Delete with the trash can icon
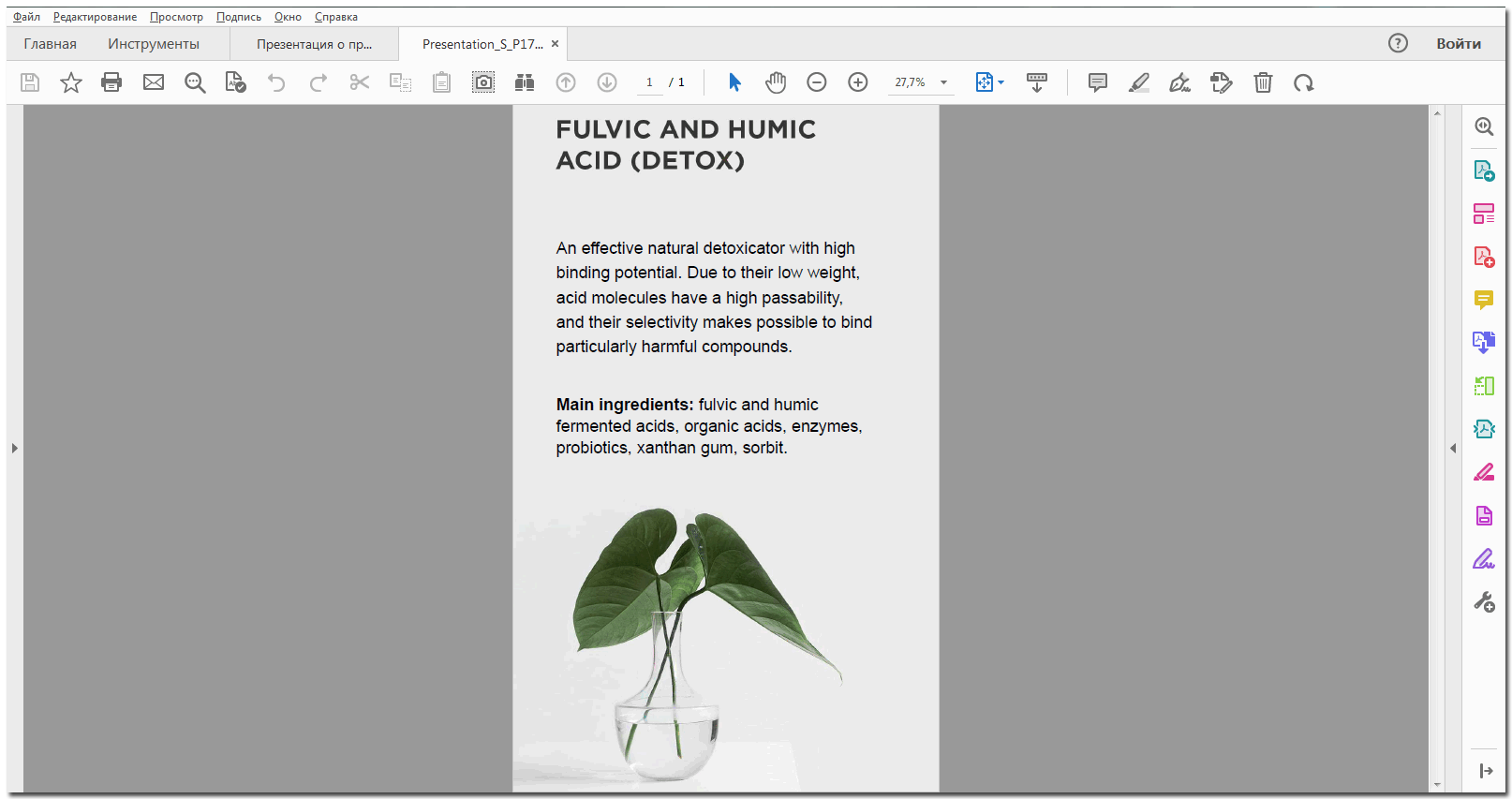Viewport: 1512px width, 799px height. pyautogui.click(x=1263, y=82)
